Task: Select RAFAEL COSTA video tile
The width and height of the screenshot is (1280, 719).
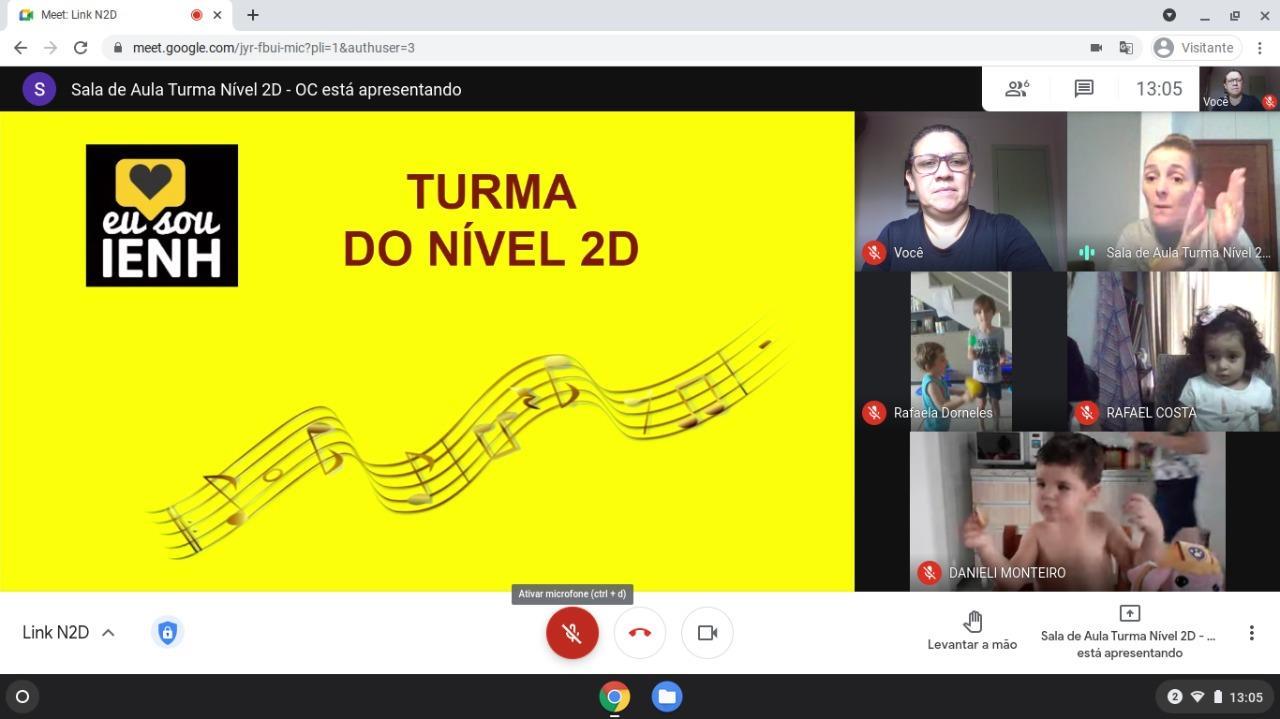Action: [1173, 351]
